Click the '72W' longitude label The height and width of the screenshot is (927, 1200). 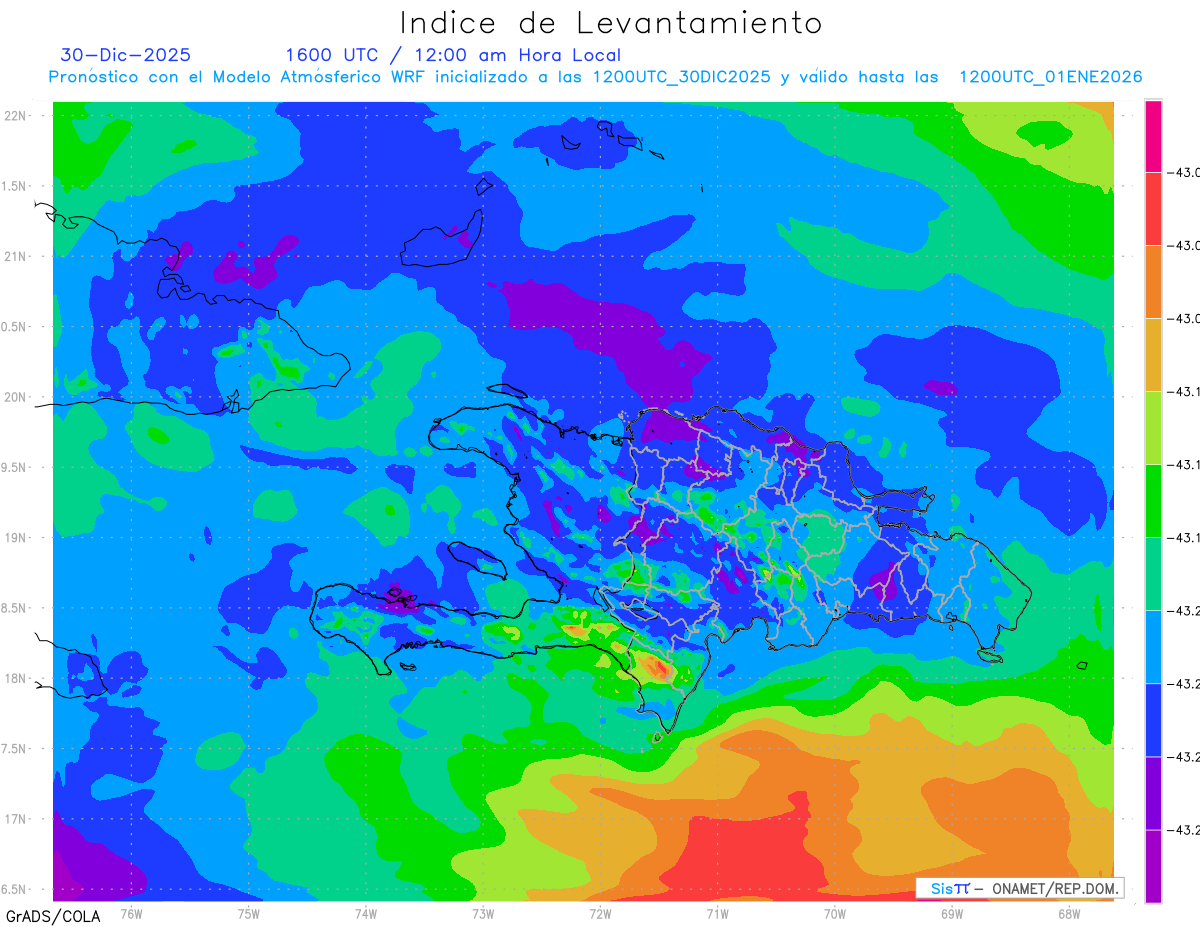600,912
